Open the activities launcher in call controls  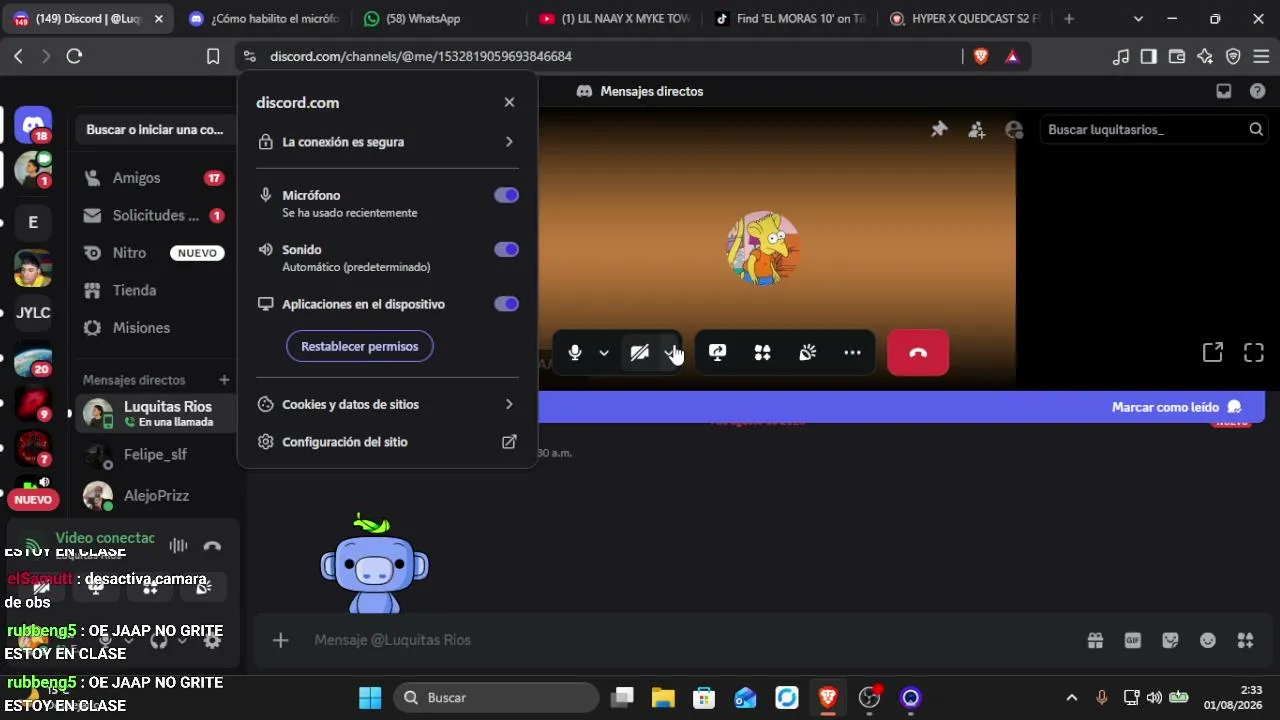tap(762, 353)
